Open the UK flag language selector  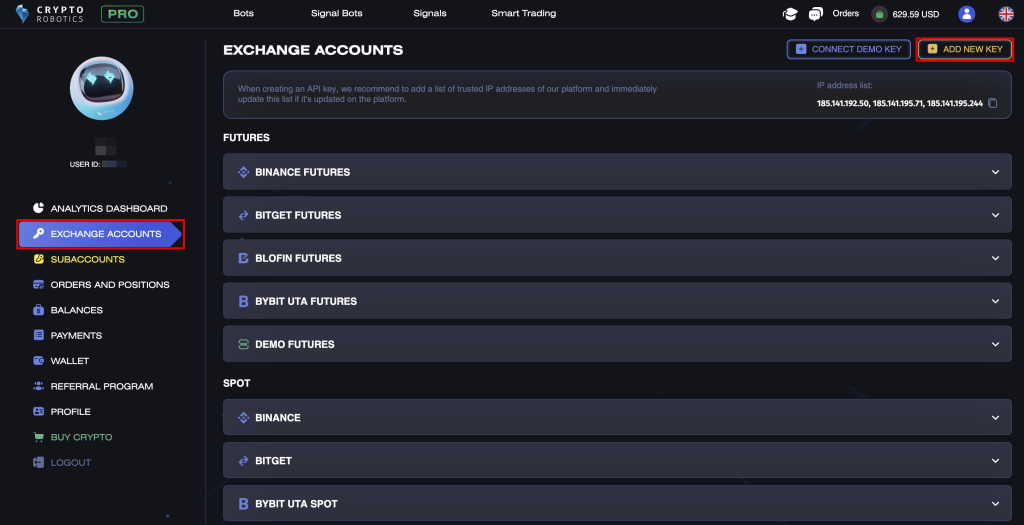(x=1006, y=14)
